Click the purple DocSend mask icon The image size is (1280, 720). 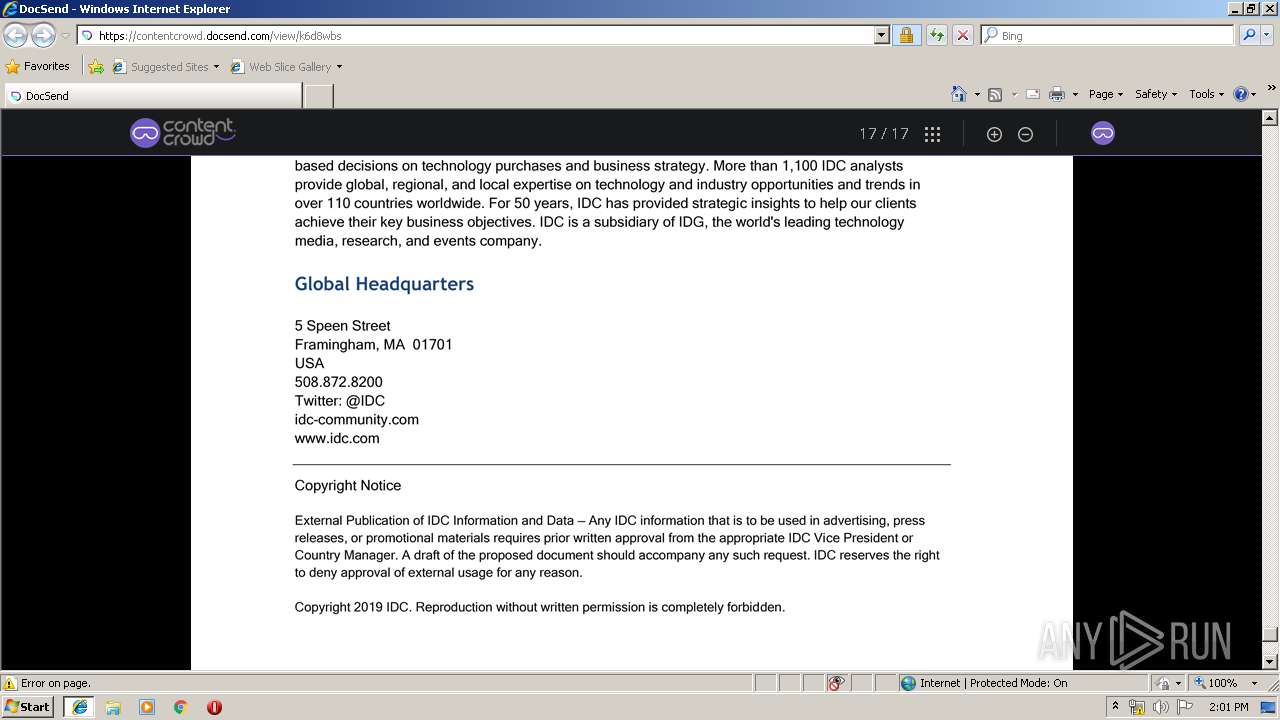[x=1102, y=133]
